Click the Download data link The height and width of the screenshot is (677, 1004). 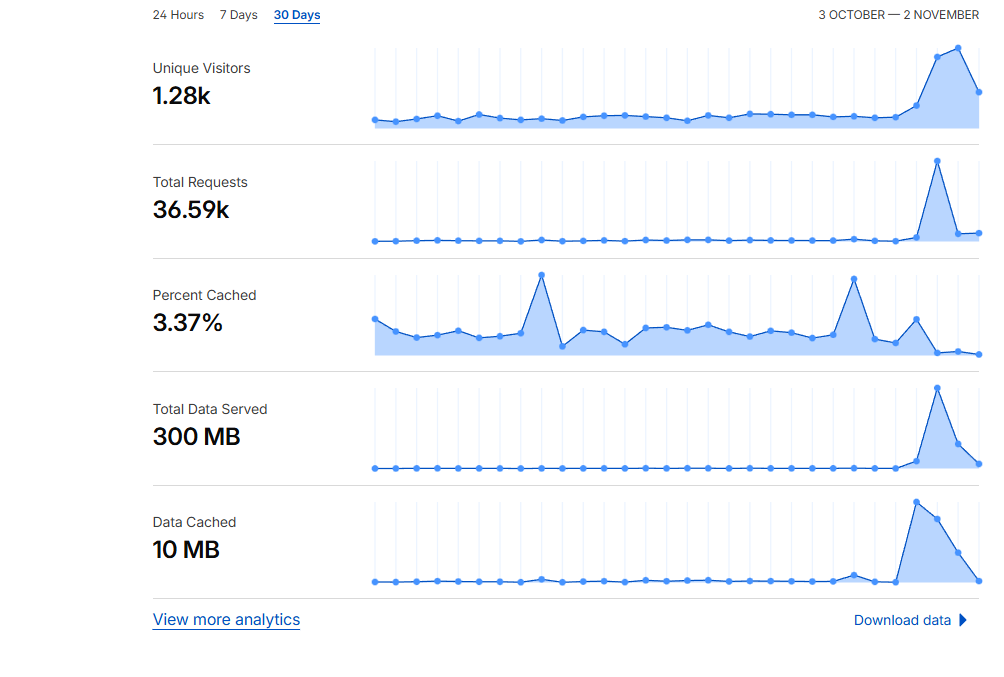pyautogui.click(x=902, y=620)
